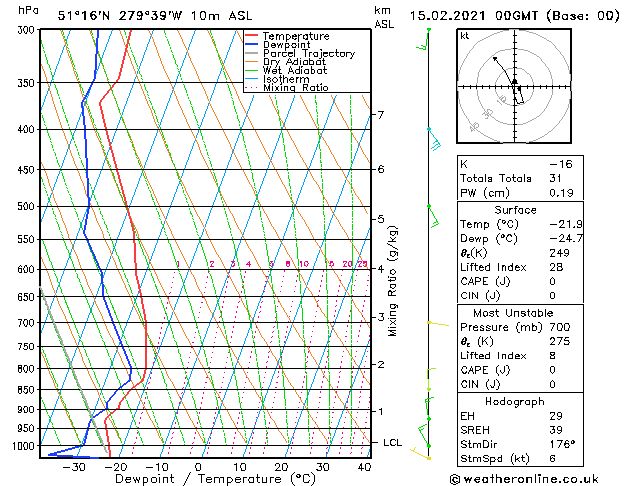Click the gray Parcel Trajectory swatch in legend

(252, 53)
